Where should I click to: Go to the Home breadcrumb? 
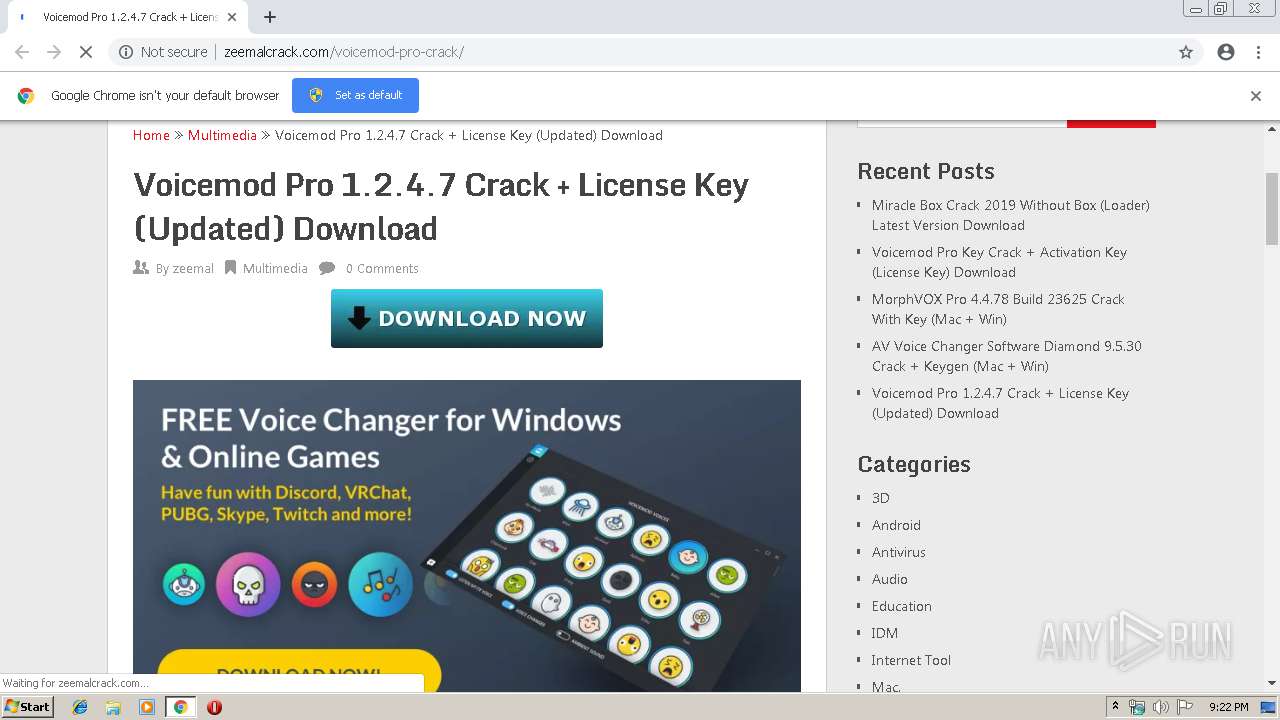pyautogui.click(x=151, y=135)
